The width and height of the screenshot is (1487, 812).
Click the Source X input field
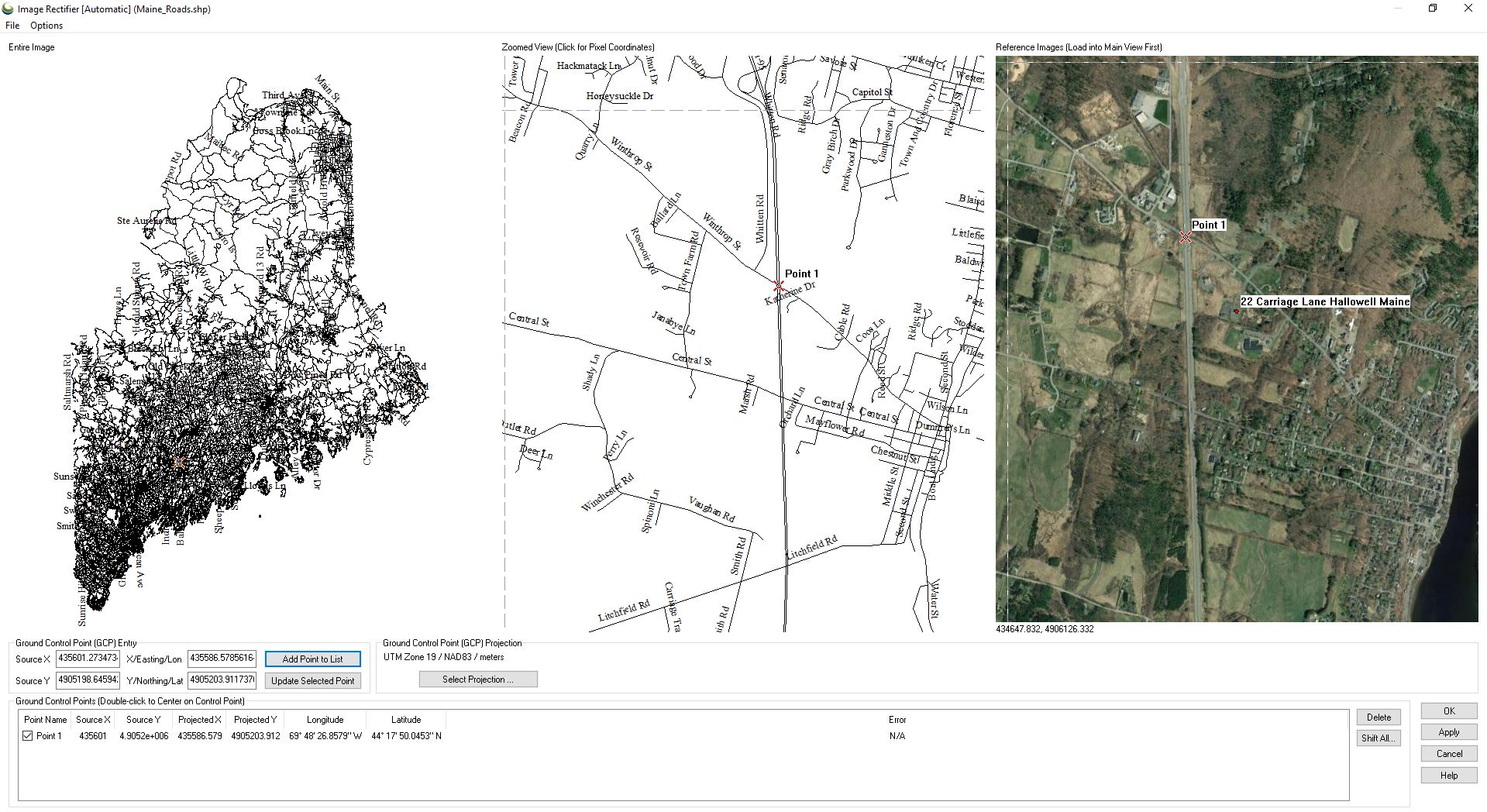pos(88,659)
